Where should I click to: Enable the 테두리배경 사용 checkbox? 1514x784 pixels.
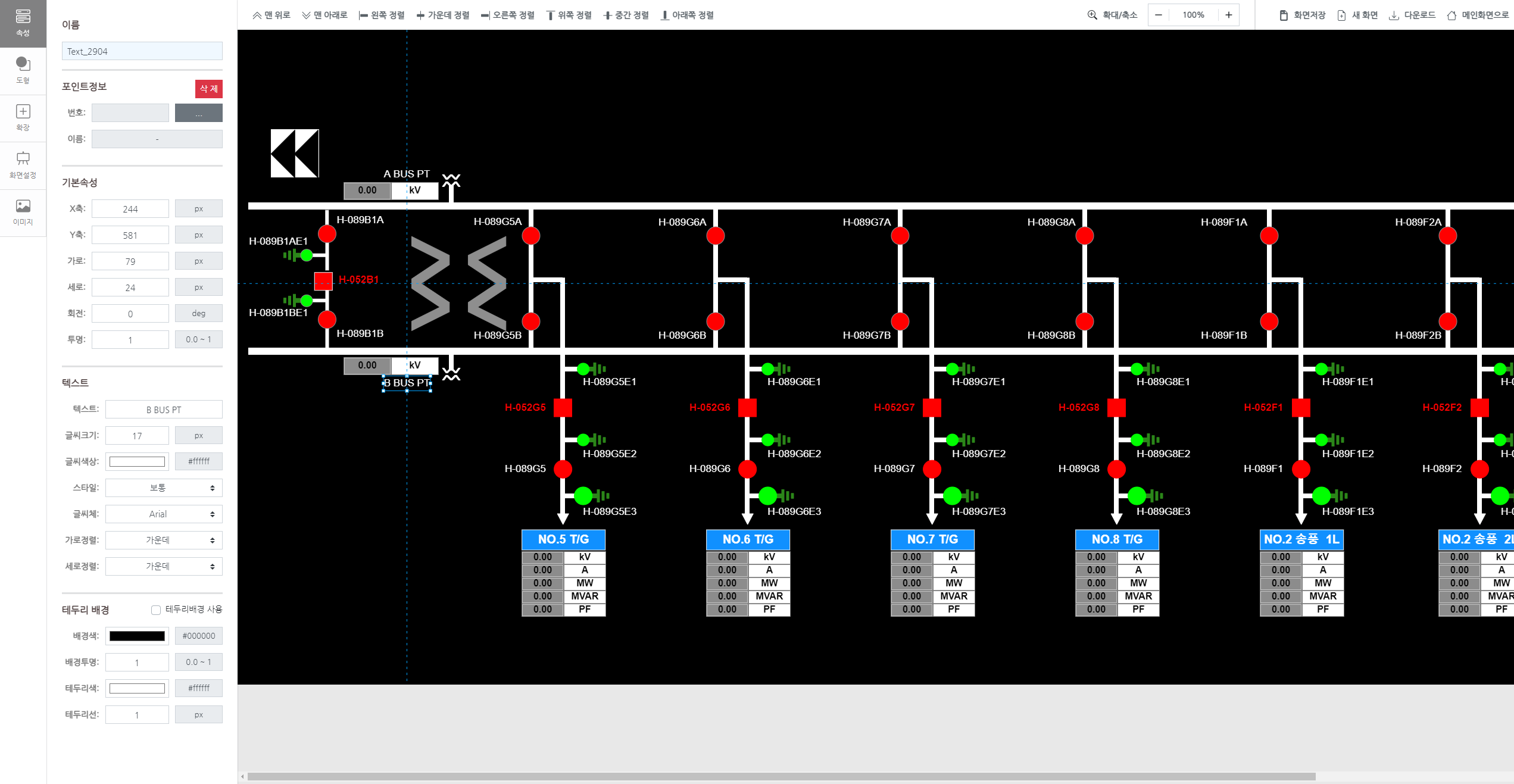(155, 610)
